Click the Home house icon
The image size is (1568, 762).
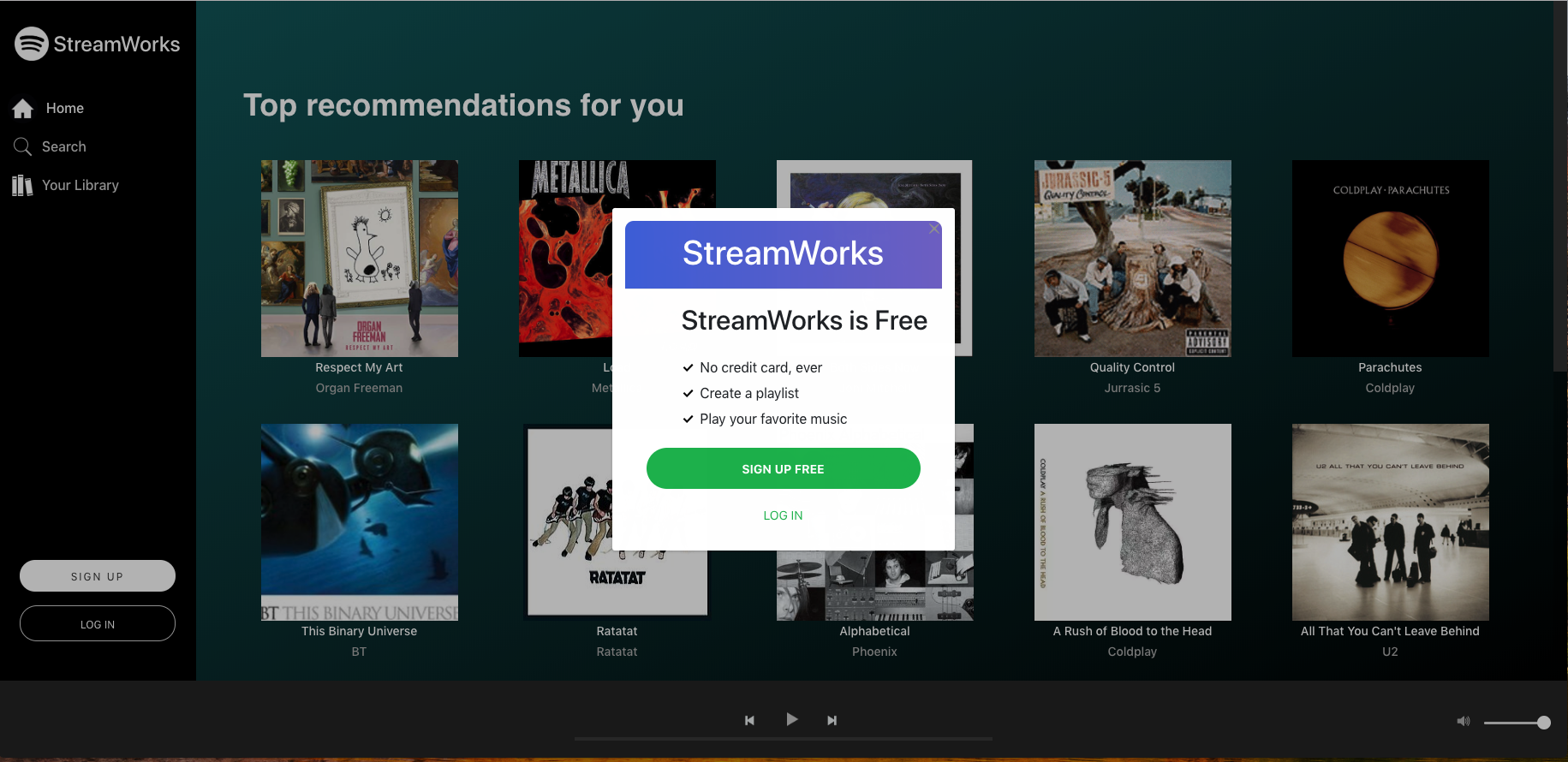point(23,109)
